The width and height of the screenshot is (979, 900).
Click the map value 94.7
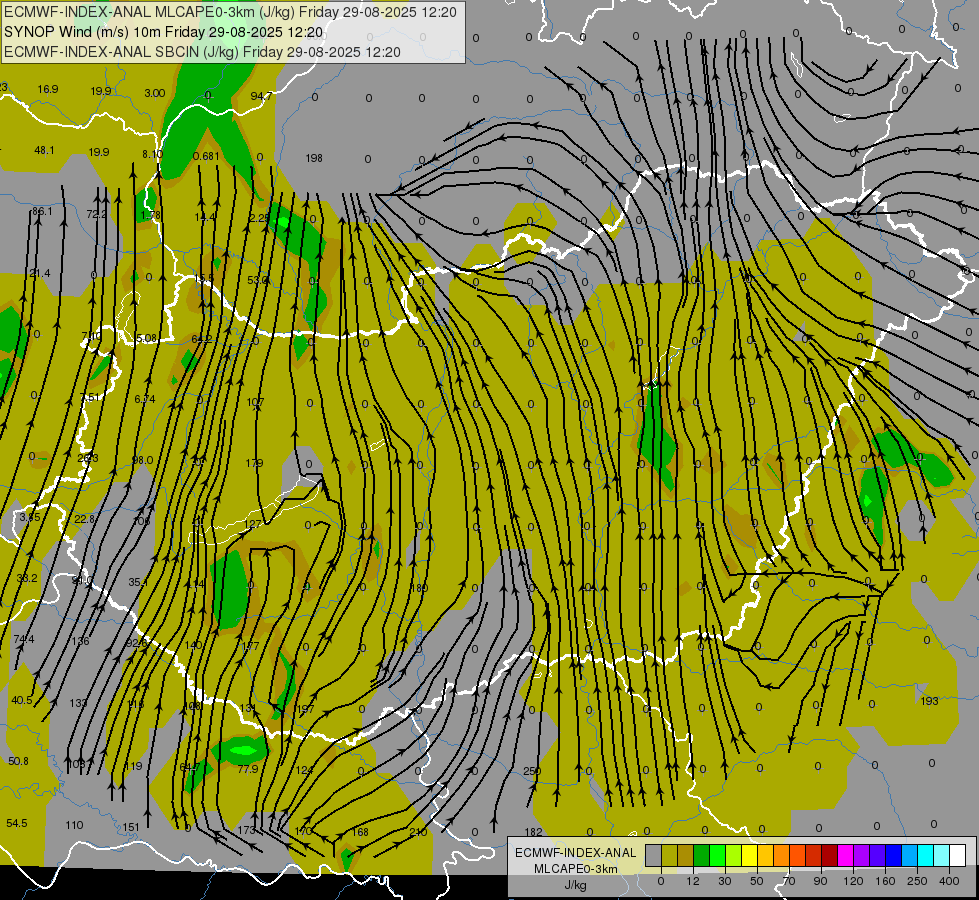(261, 96)
